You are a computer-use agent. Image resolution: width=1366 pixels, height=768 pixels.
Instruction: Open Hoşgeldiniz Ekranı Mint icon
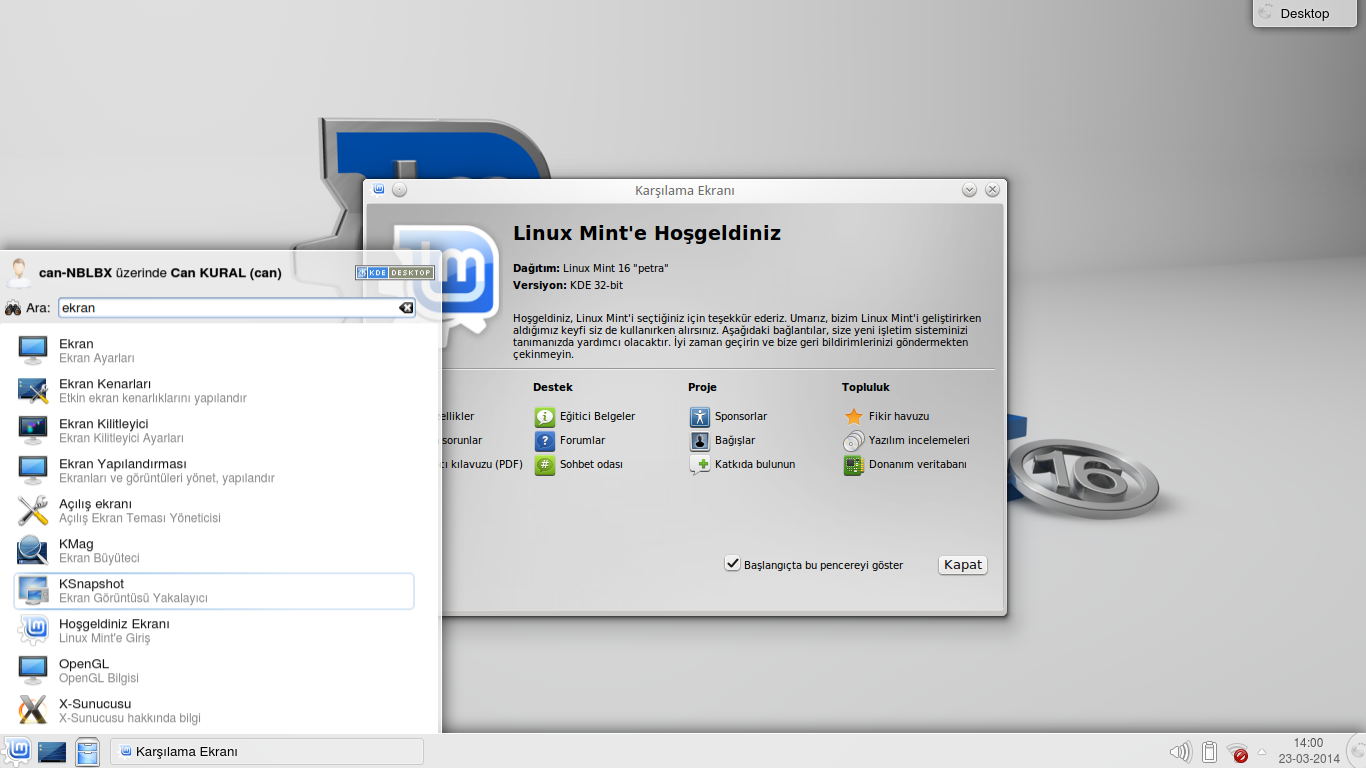[33, 630]
